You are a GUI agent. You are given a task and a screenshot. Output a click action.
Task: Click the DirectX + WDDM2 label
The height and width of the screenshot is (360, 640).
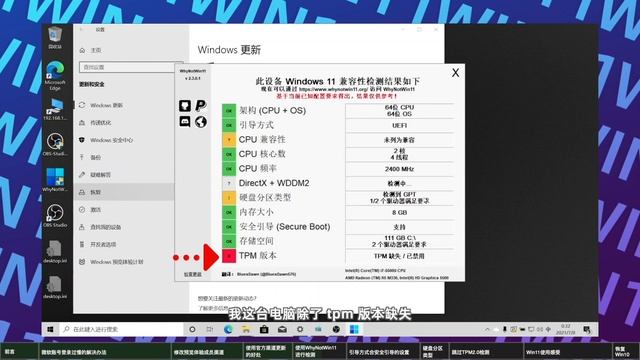click(x=274, y=183)
